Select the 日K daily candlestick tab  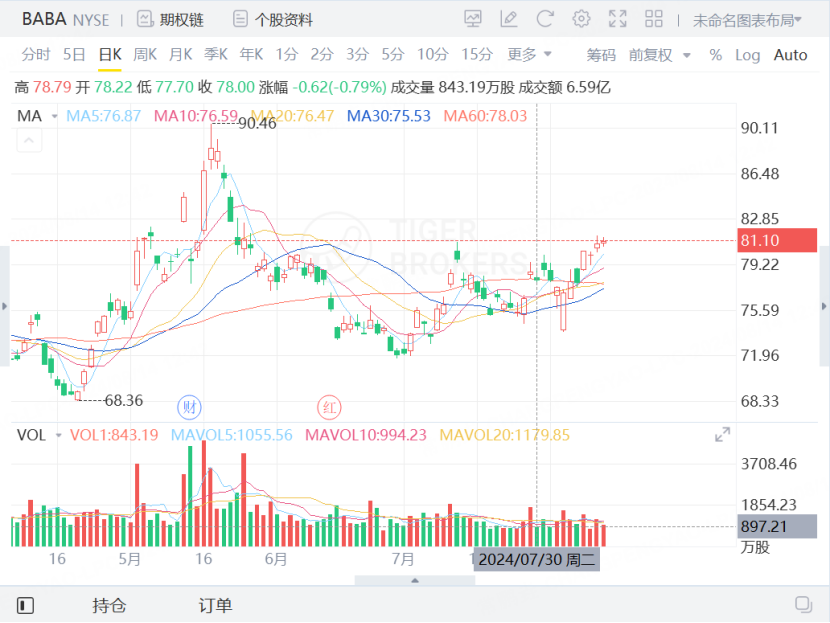(110, 54)
